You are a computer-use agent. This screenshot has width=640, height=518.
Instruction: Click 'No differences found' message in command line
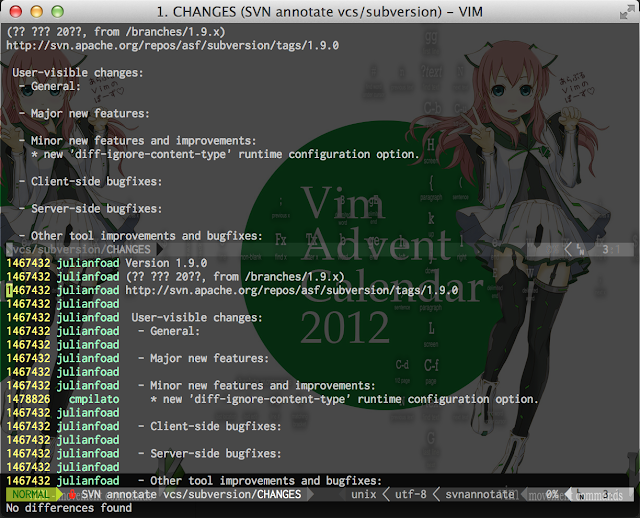[69, 508]
